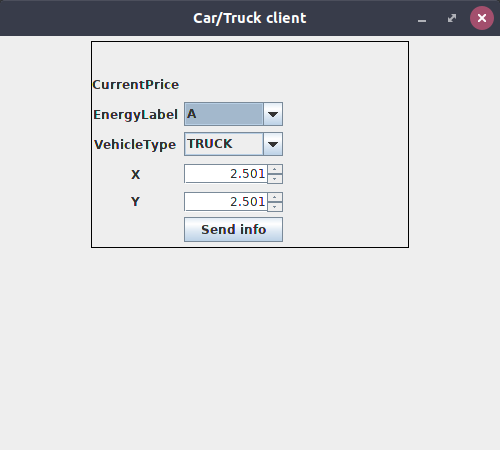Increase the X value with up arrow
Viewport: 500px width, 450px height.
point(275,169)
